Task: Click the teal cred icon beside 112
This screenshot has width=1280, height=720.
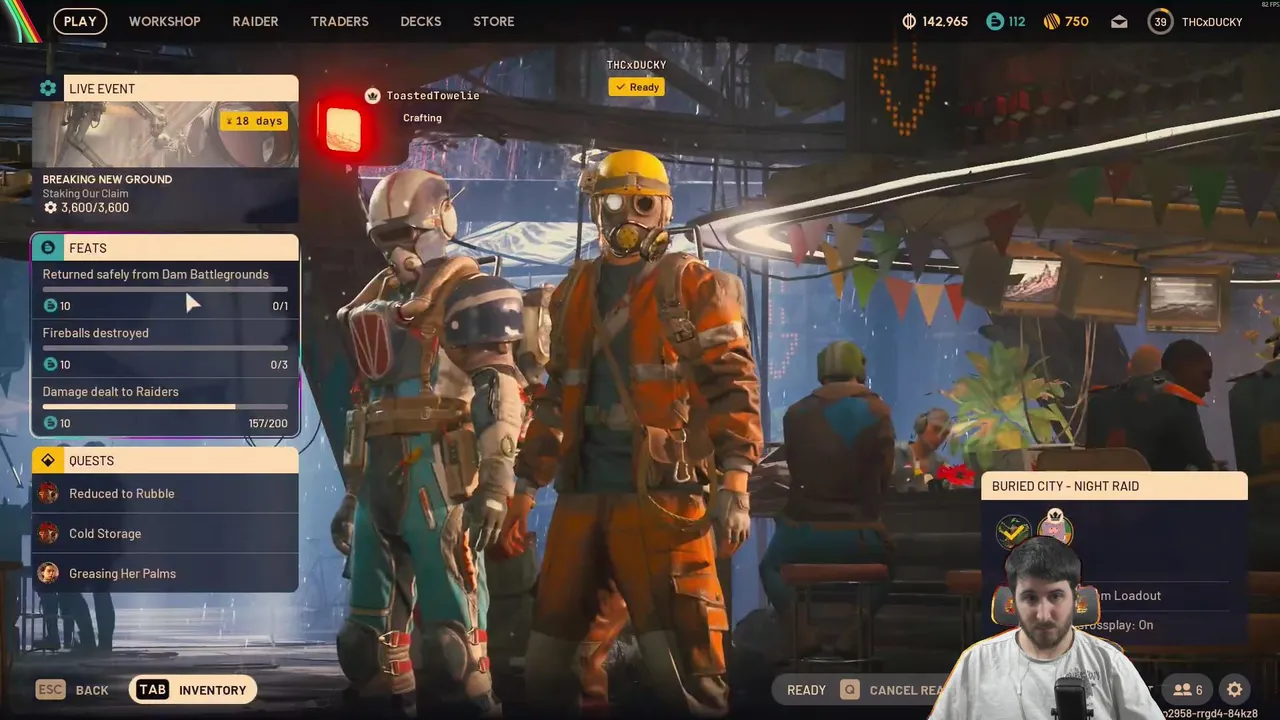Action: (x=994, y=21)
